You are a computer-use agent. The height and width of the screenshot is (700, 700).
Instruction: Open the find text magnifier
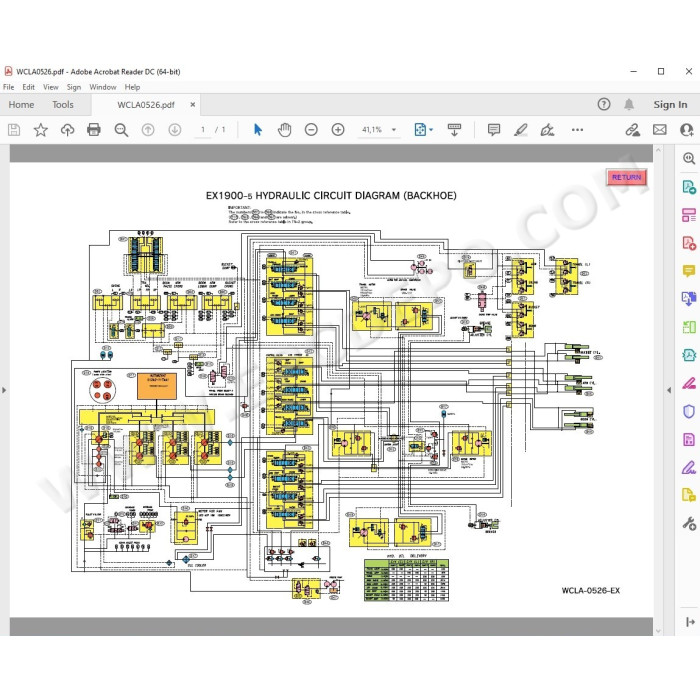pyautogui.click(x=121, y=130)
